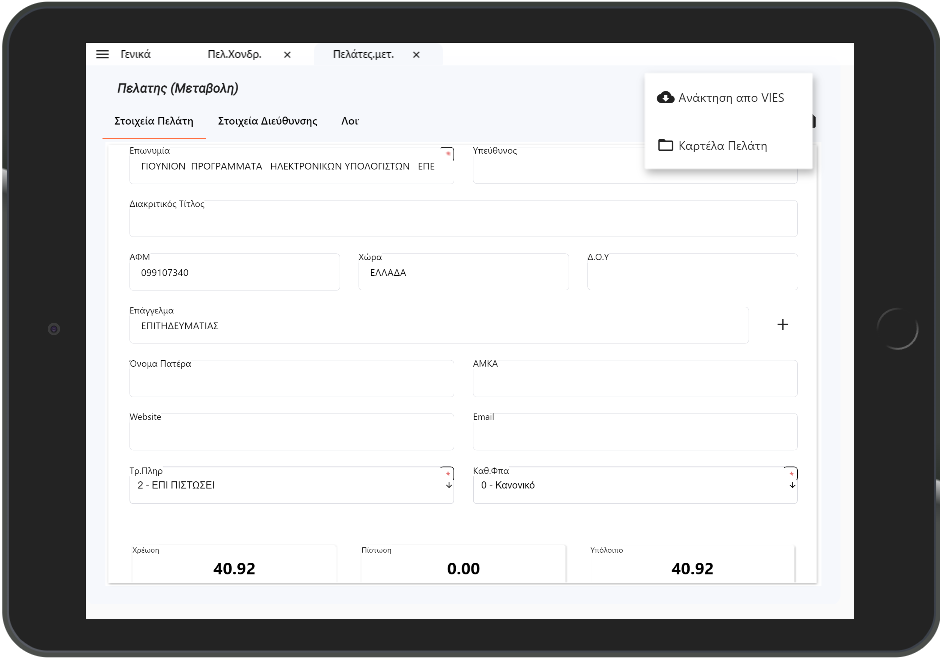Switch to Στοιχεία Διεύθυνσης tab
This screenshot has height=658, width=940.
coord(267,121)
